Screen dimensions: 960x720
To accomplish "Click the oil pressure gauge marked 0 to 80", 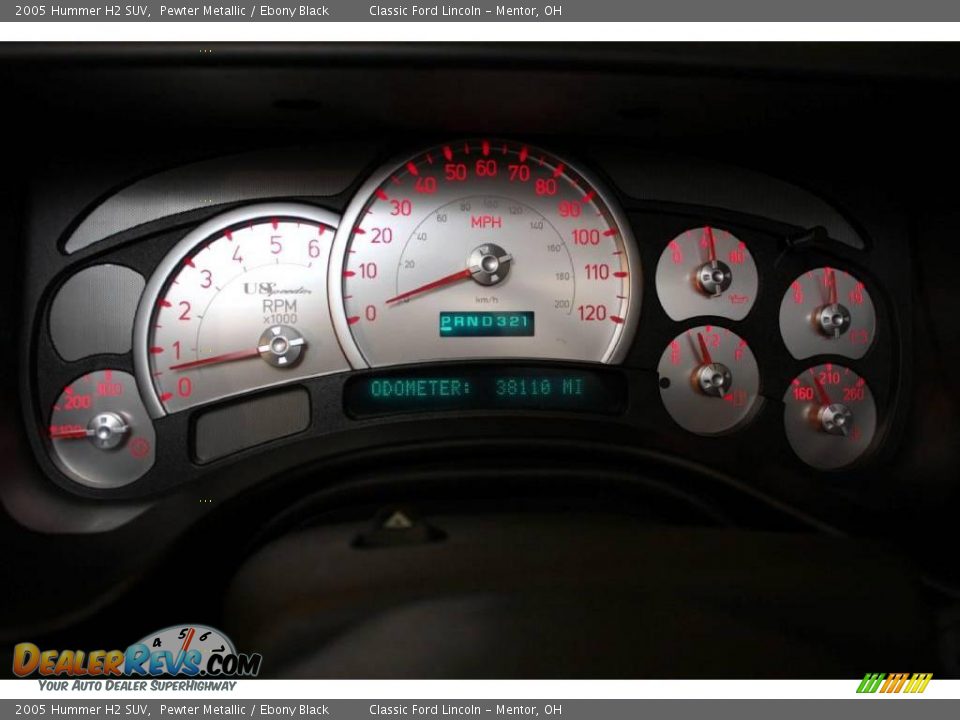I will pyautogui.click(x=707, y=274).
